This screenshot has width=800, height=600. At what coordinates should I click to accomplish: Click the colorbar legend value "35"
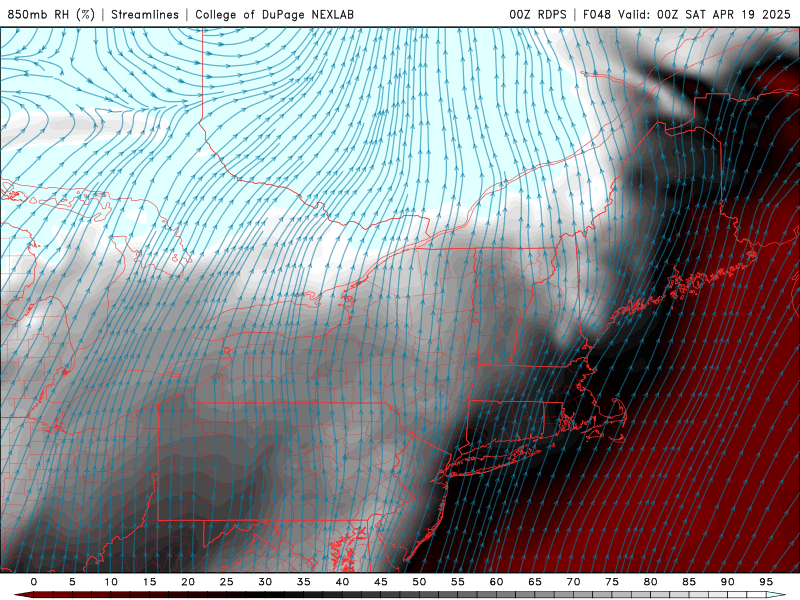tap(304, 582)
